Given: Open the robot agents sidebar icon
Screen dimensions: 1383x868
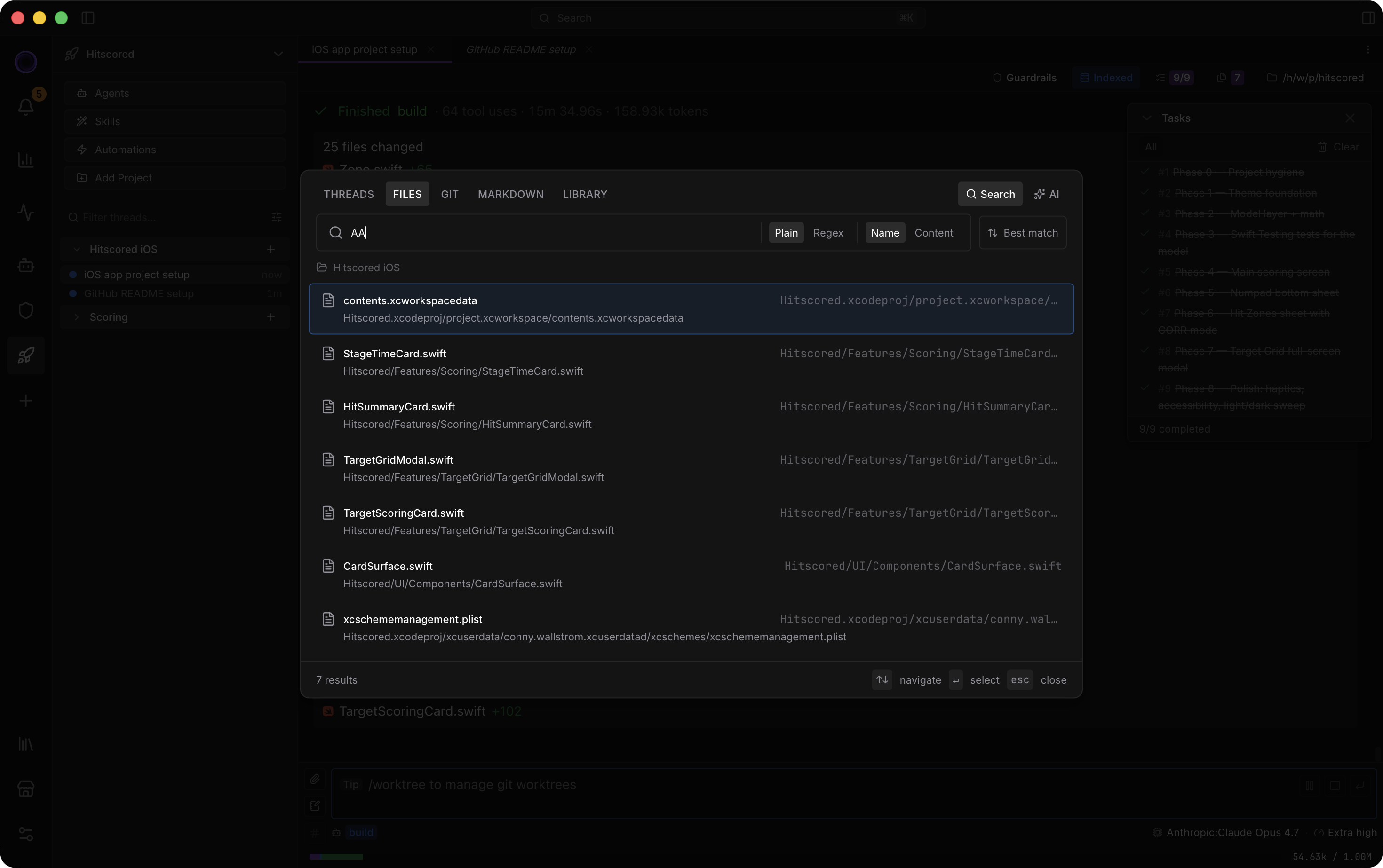Looking at the screenshot, I should 26,265.
